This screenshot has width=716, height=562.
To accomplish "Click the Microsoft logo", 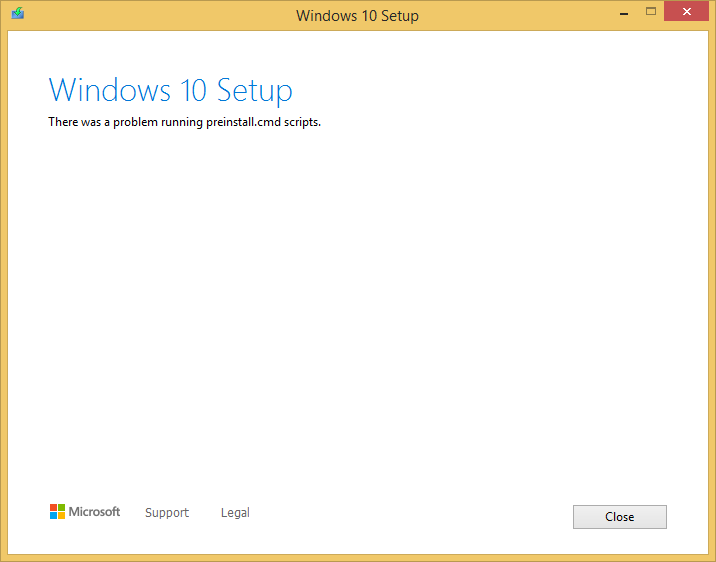I will [x=85, y=512].
